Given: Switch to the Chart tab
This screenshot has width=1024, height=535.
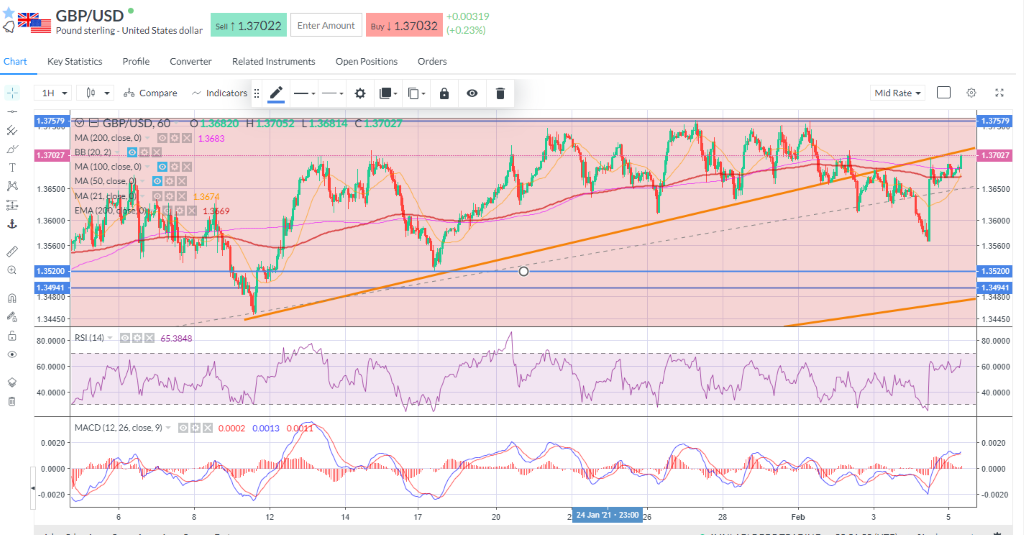Looking at the screenshot, I should click(15, 61).
